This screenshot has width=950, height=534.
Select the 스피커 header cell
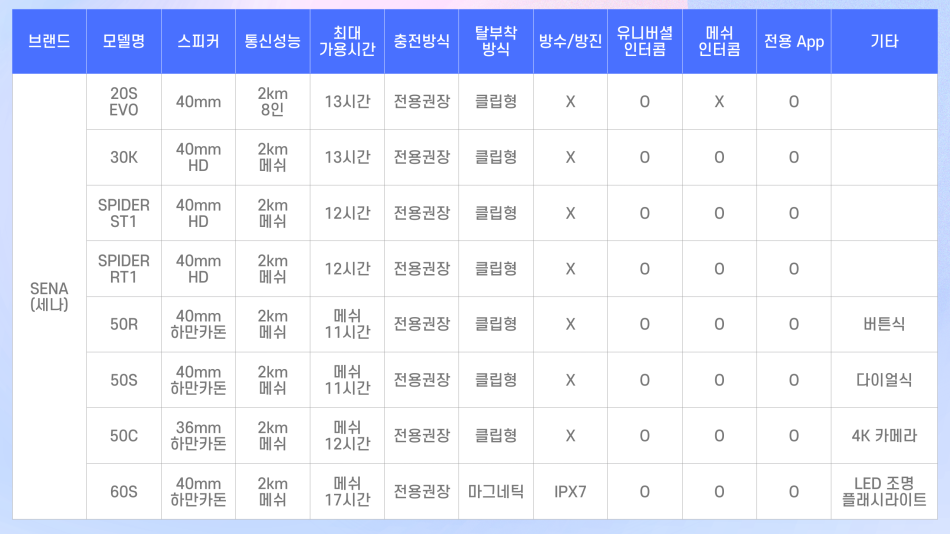[198, 42]
